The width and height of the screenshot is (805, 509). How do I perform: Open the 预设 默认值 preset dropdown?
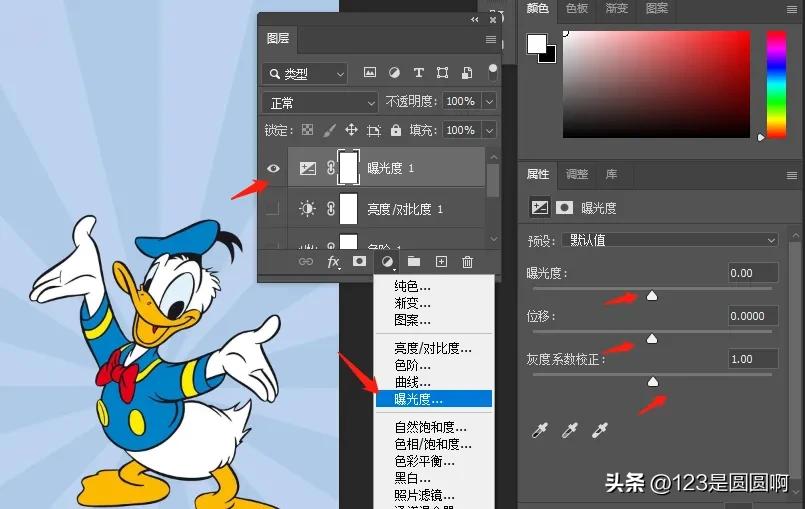[x=670, y=240]
